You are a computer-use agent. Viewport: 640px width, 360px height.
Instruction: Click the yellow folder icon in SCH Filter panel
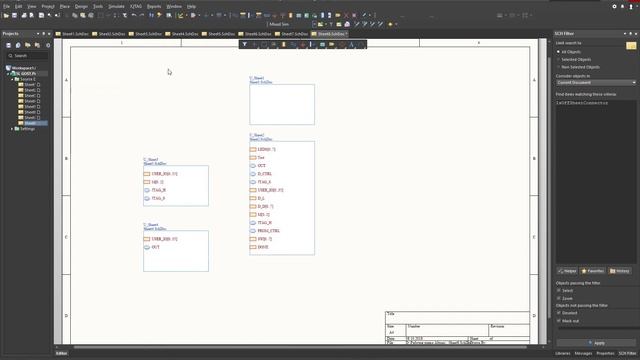631,46
